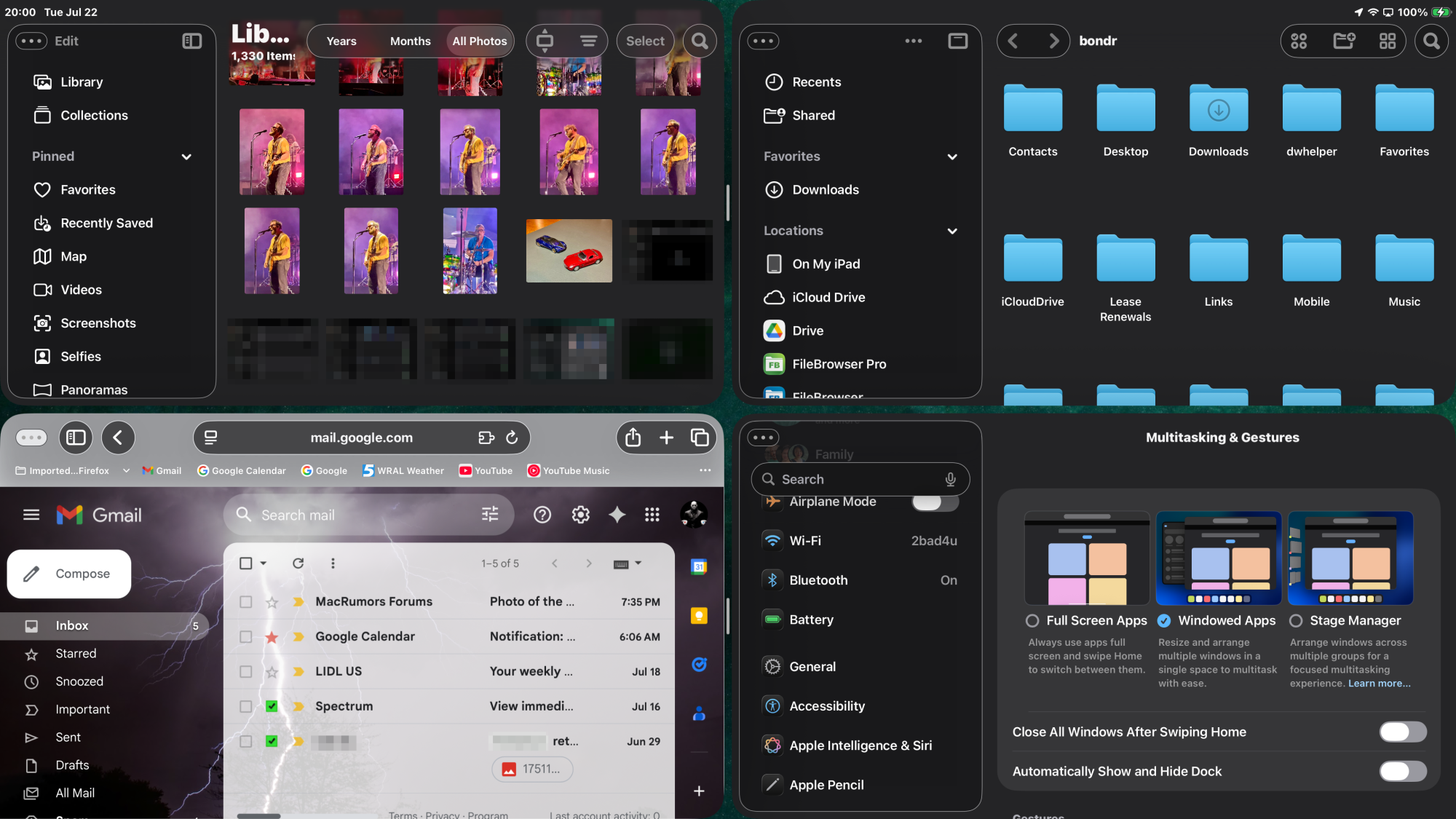
Task: Open the toy cars photo thumbnail
Action: click(x=569, y=251)
